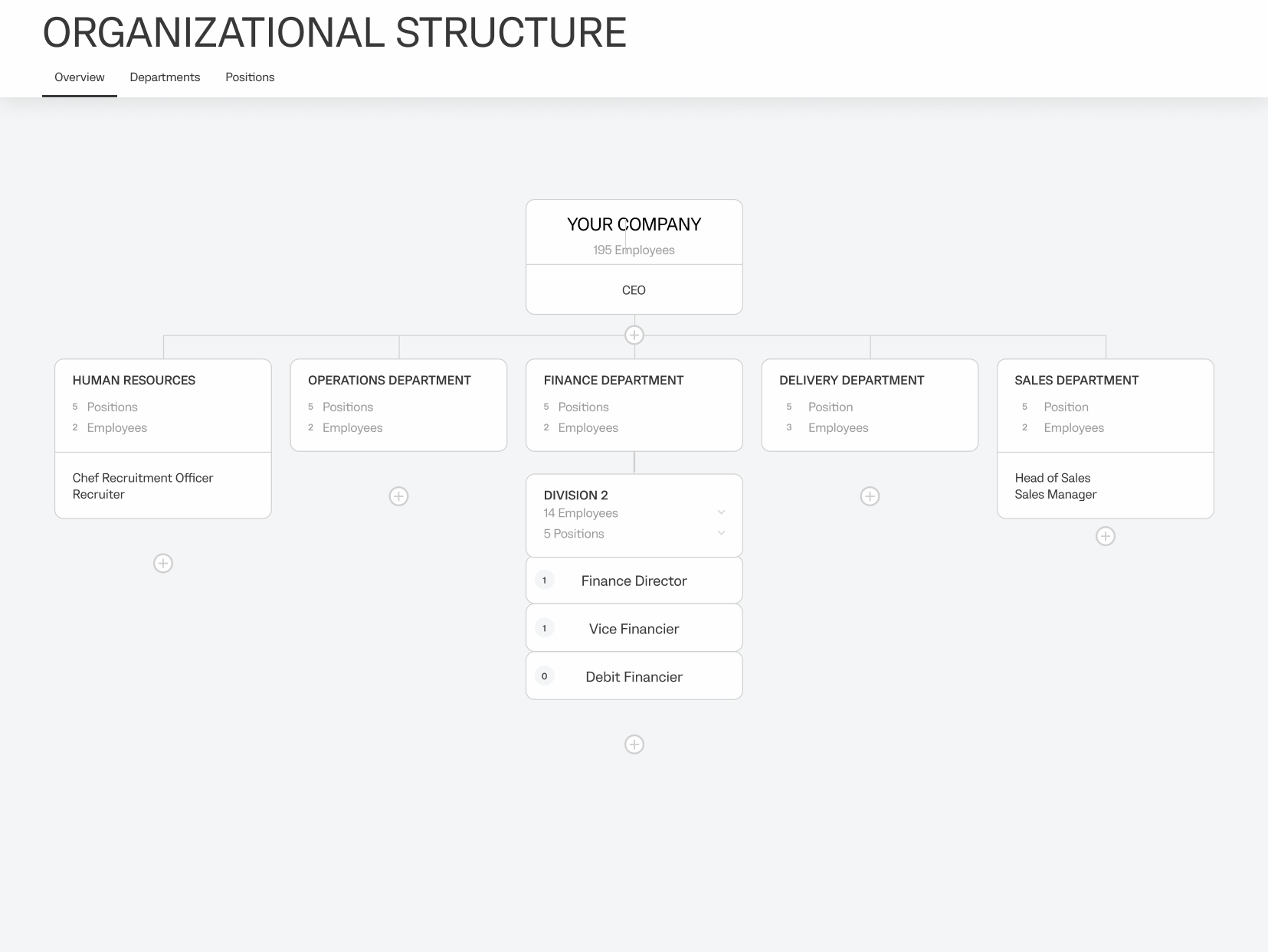Click the plus icon under Operations Department
This screenshot has width=1268, height=952.
pos(398,496)
